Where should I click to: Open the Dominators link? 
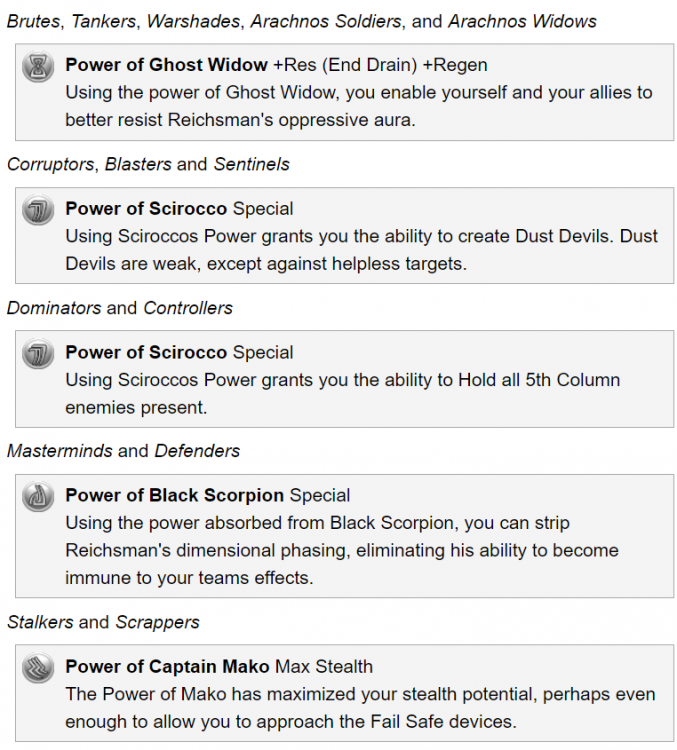point(53,308)
